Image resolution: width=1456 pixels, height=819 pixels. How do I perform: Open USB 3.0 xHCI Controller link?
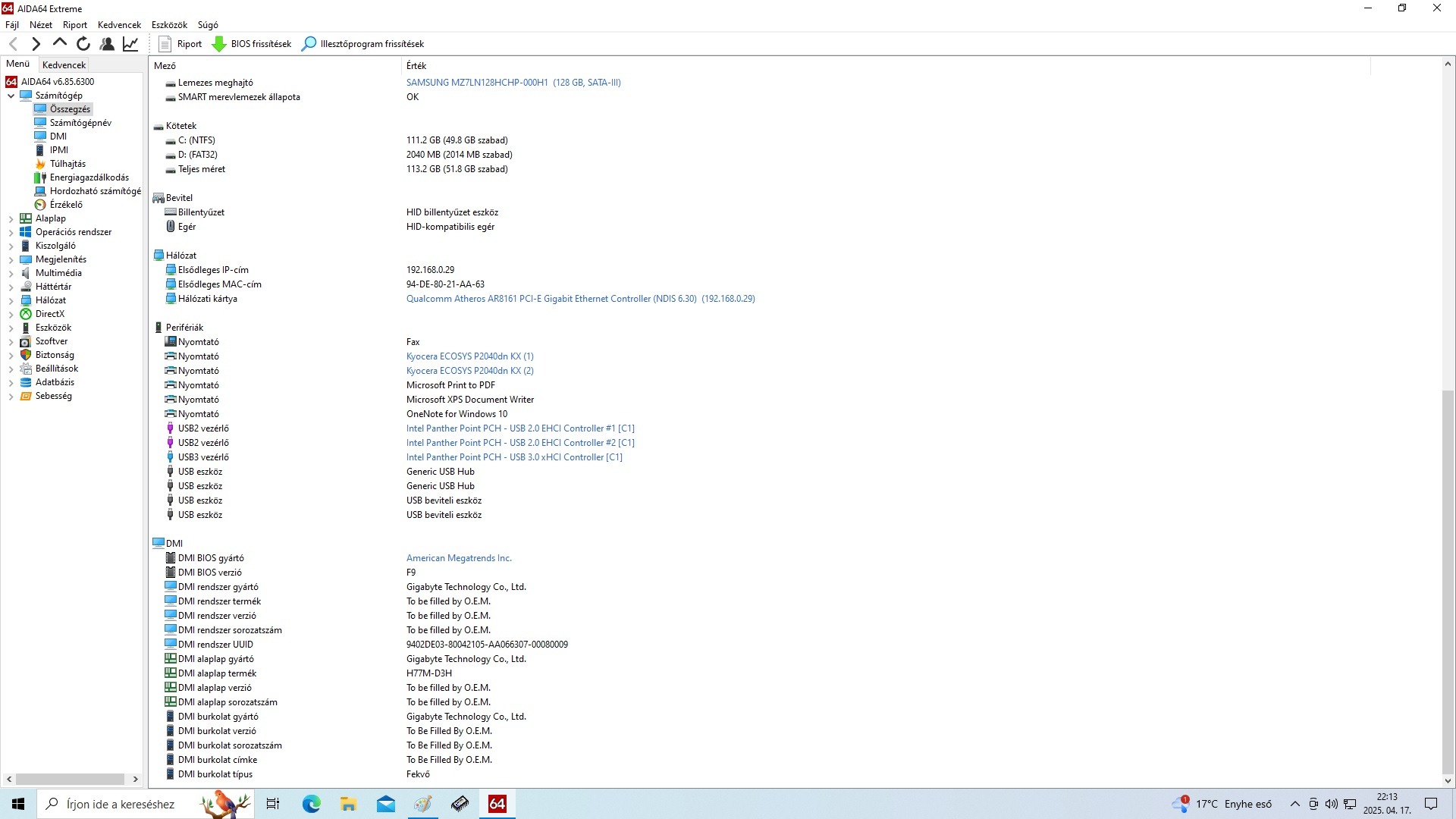click(x=514, y=457)
